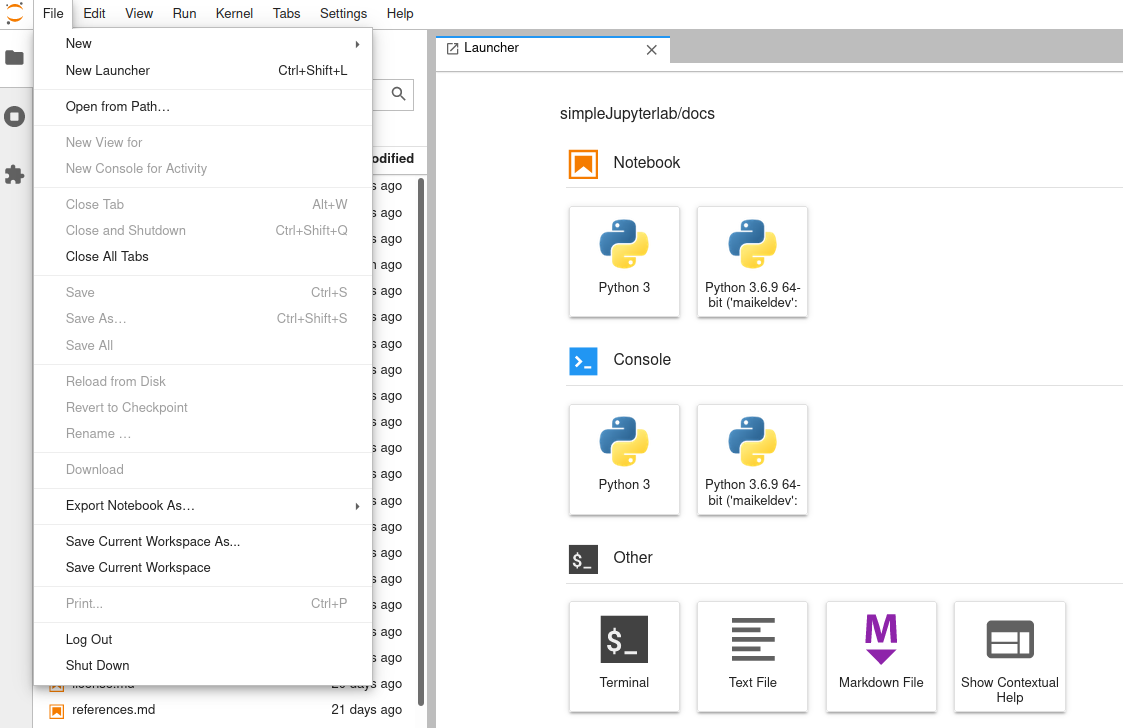The width and height of the screenshot is (1123, 728).
Task: Click the simpleJupyterlab/docs path heading
Action: (637, 114)
